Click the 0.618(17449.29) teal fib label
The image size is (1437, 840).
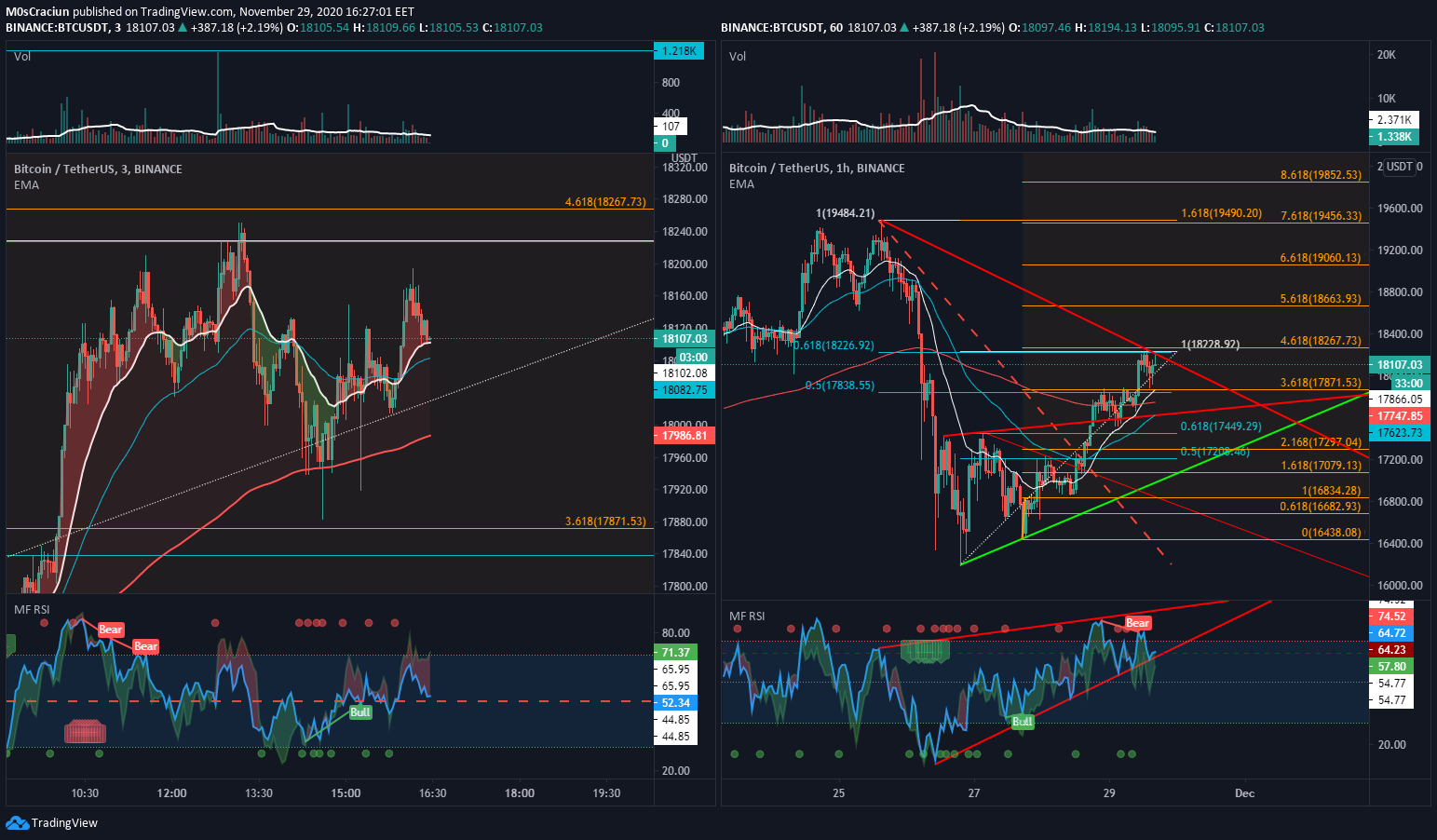tap(1221, 427)
